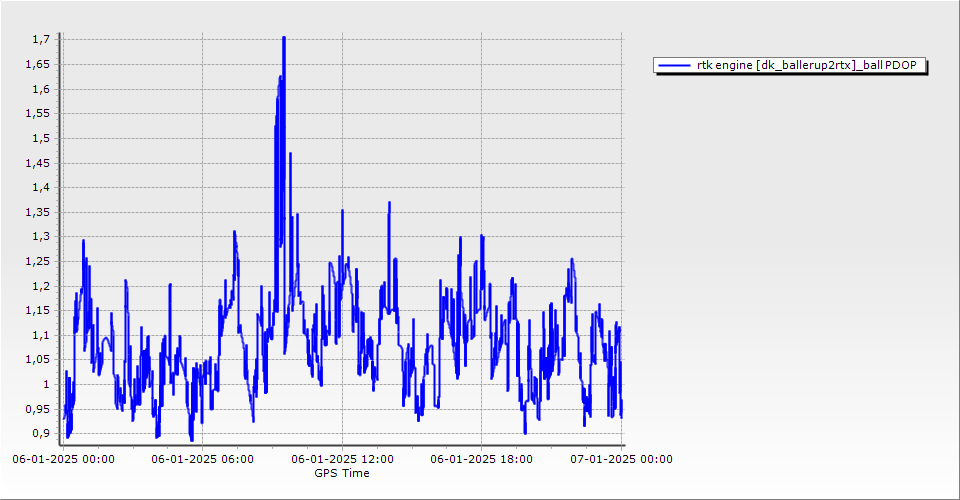
Task: Click the '06-01-2025 12:00' axis label
Action: 342,459
